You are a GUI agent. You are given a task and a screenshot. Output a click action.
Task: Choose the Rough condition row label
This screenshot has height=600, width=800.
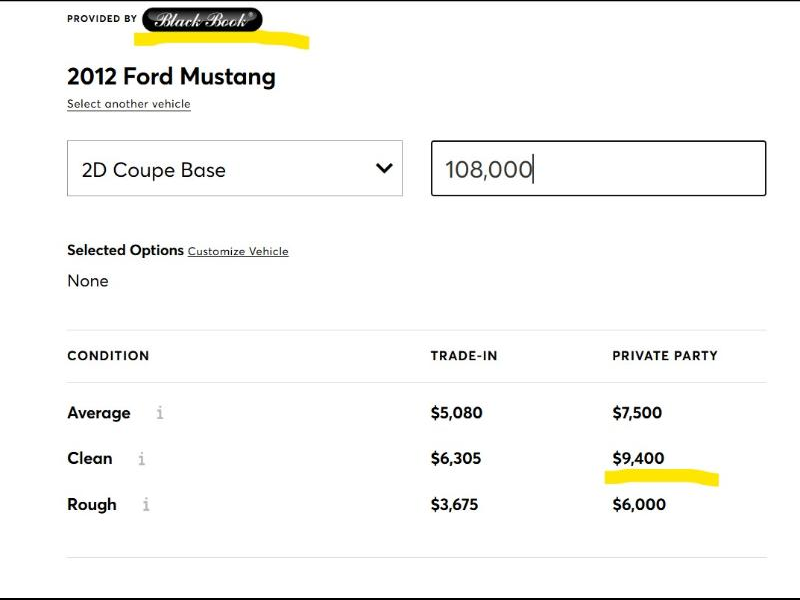click(x=92, y=505)
